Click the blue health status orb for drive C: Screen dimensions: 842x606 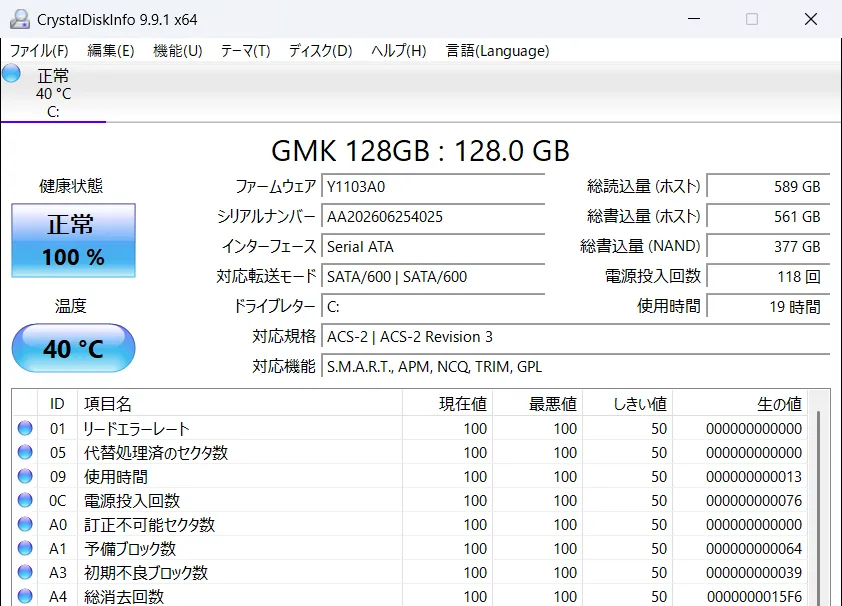tap(11, 73)
